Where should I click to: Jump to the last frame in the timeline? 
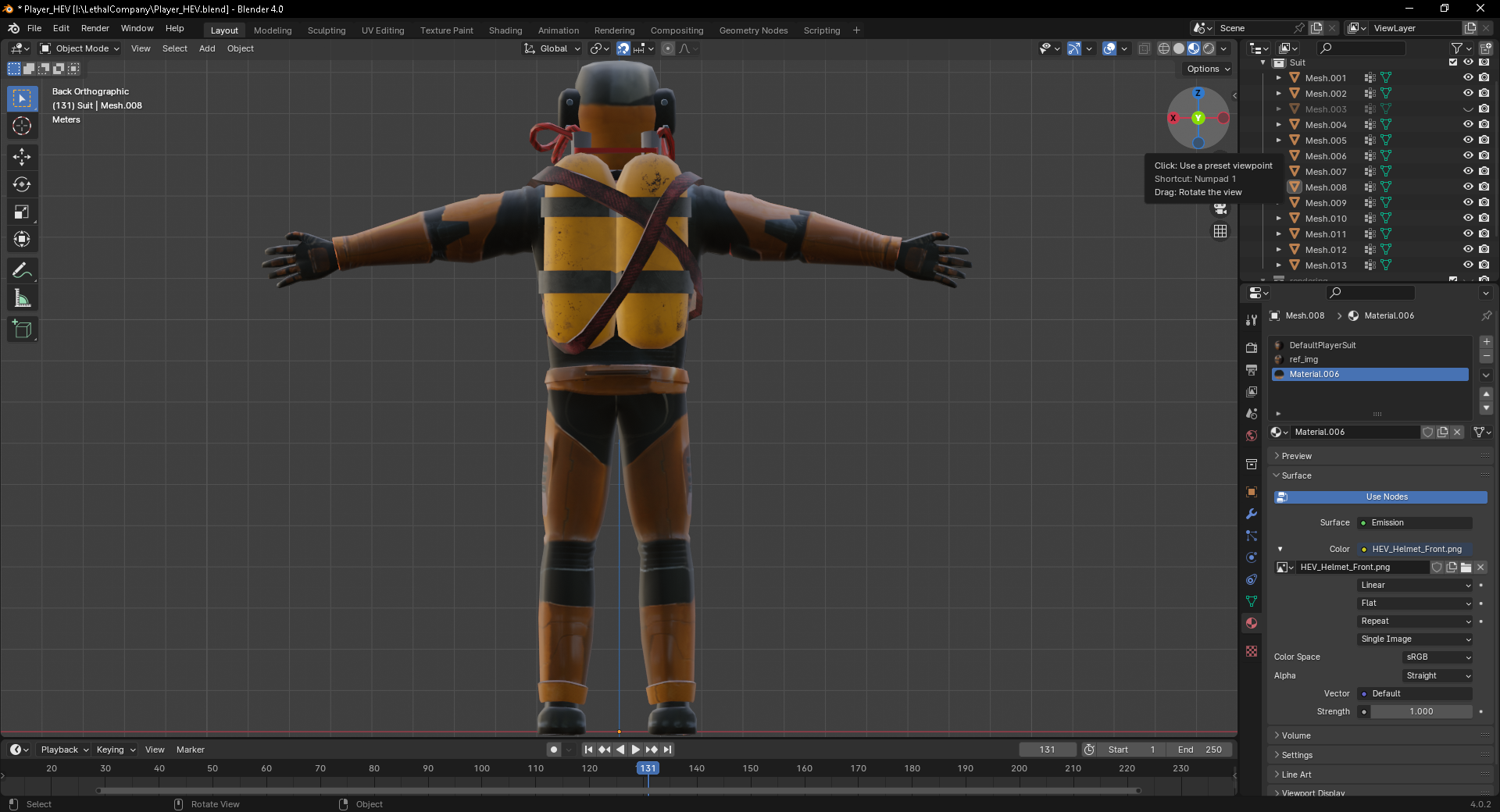pos(668,750)
